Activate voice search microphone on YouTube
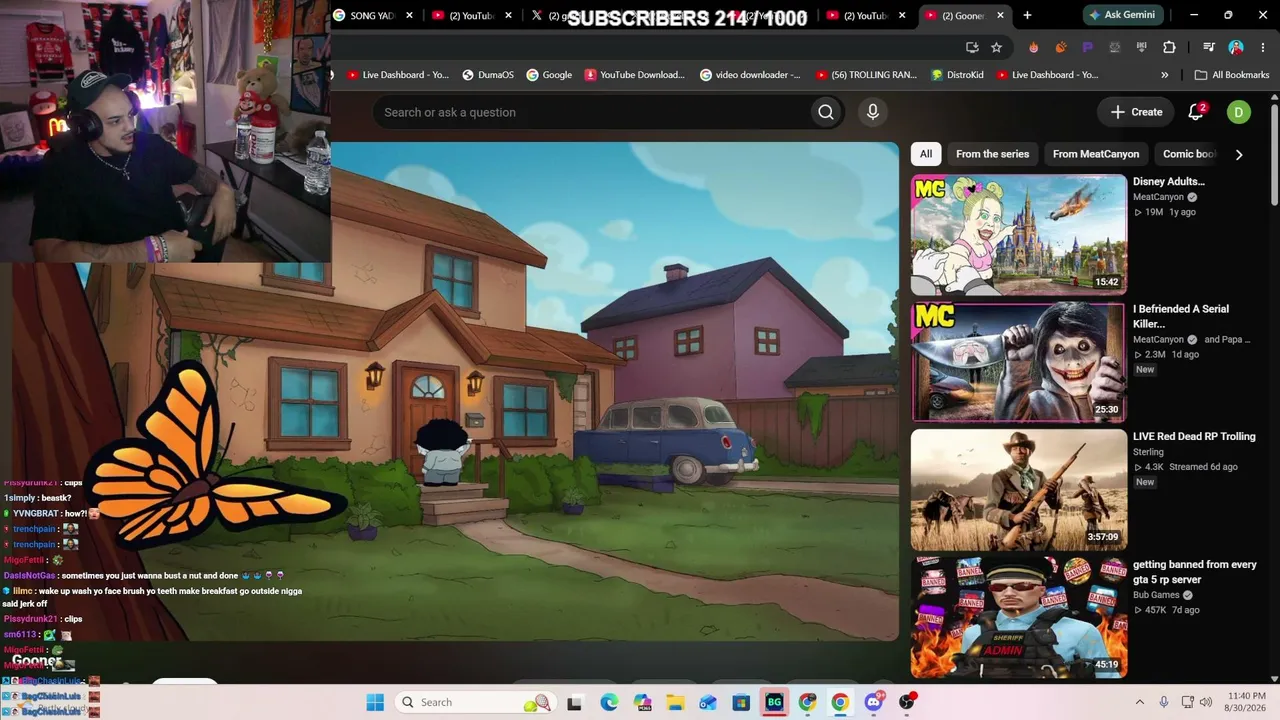Viewport: 1280px width, 720px height. pyautogui.click(x=873, y=112)
